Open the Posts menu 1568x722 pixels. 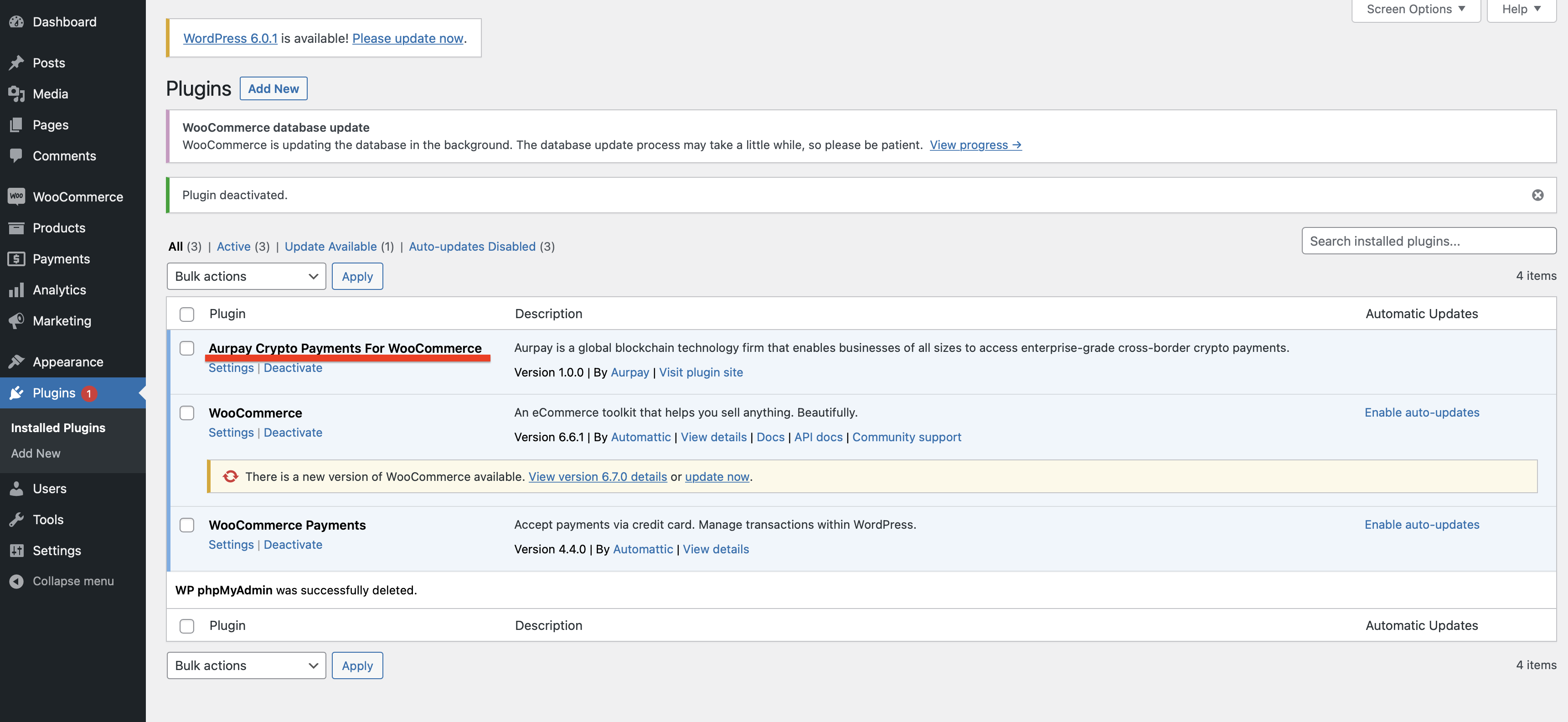[49, 63]
